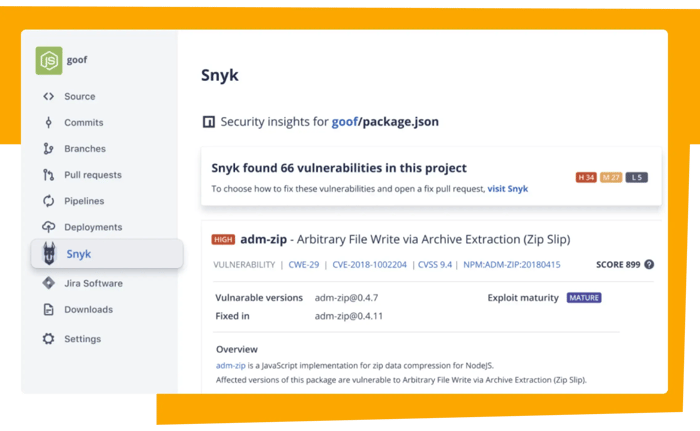
Task: Click the SCORE 899 text
Action: coord(618,264)
